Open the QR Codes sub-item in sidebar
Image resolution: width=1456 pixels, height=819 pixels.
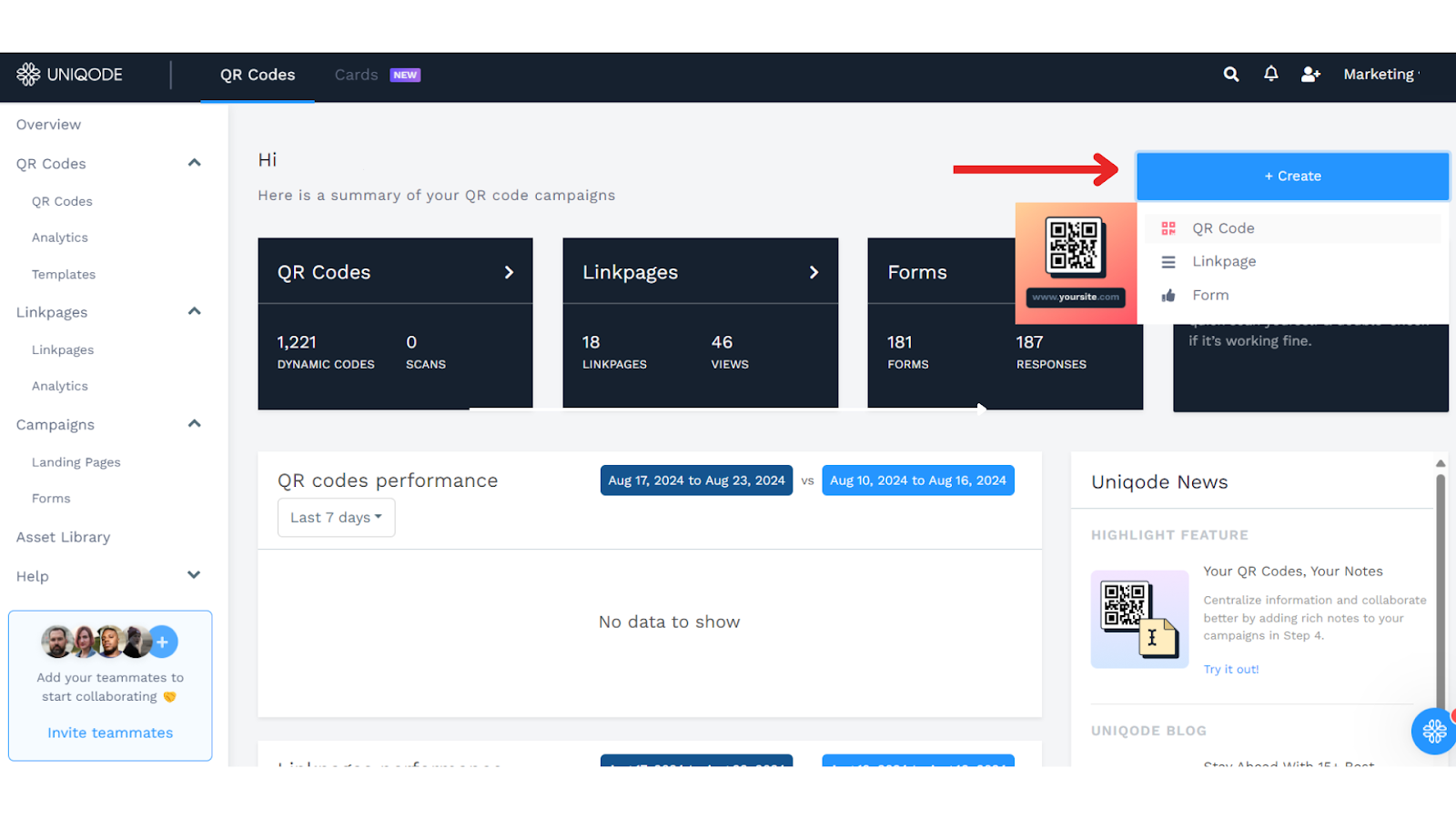pos(62,202)
